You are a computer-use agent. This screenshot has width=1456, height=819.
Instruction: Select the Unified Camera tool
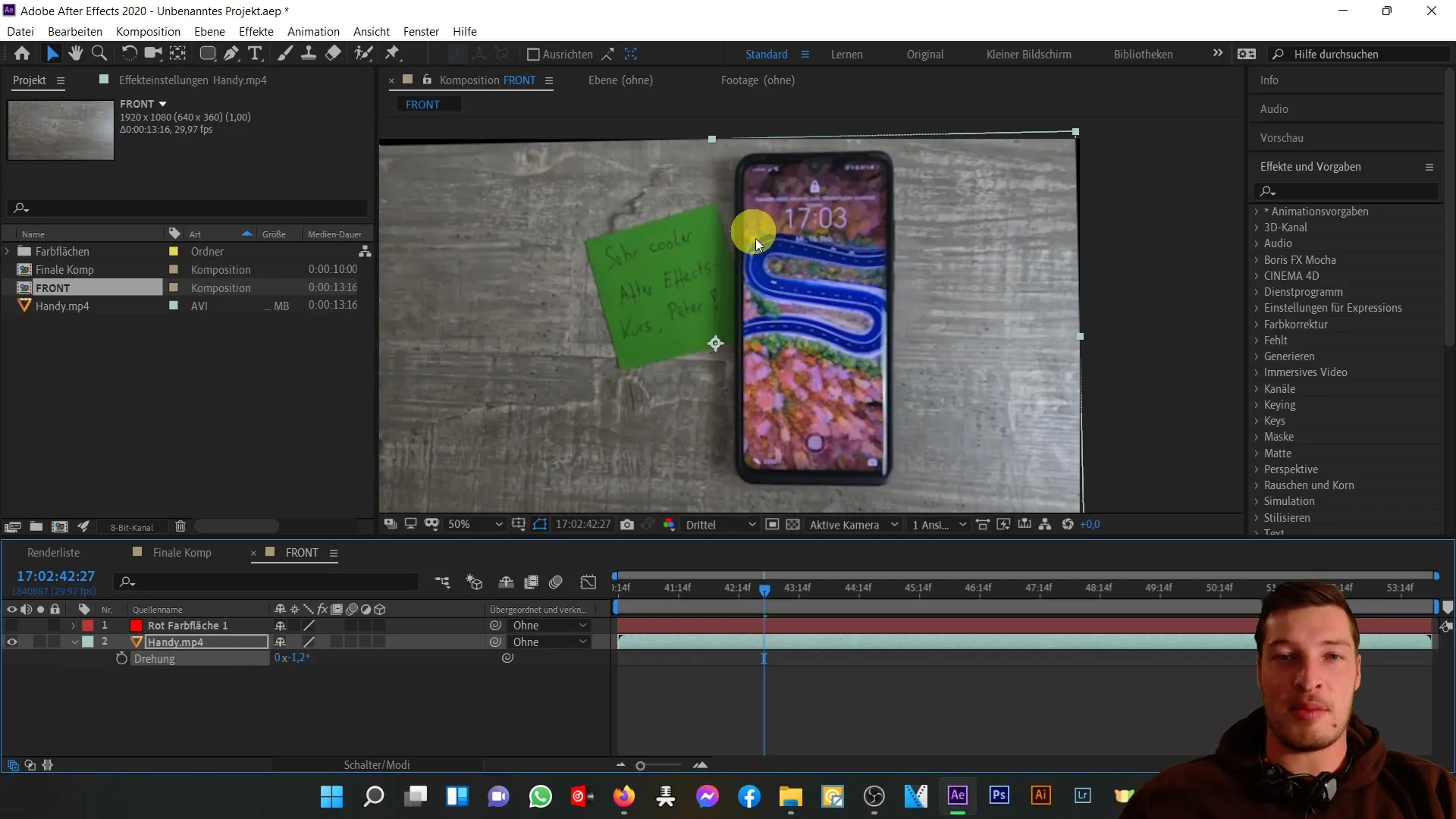153,54
